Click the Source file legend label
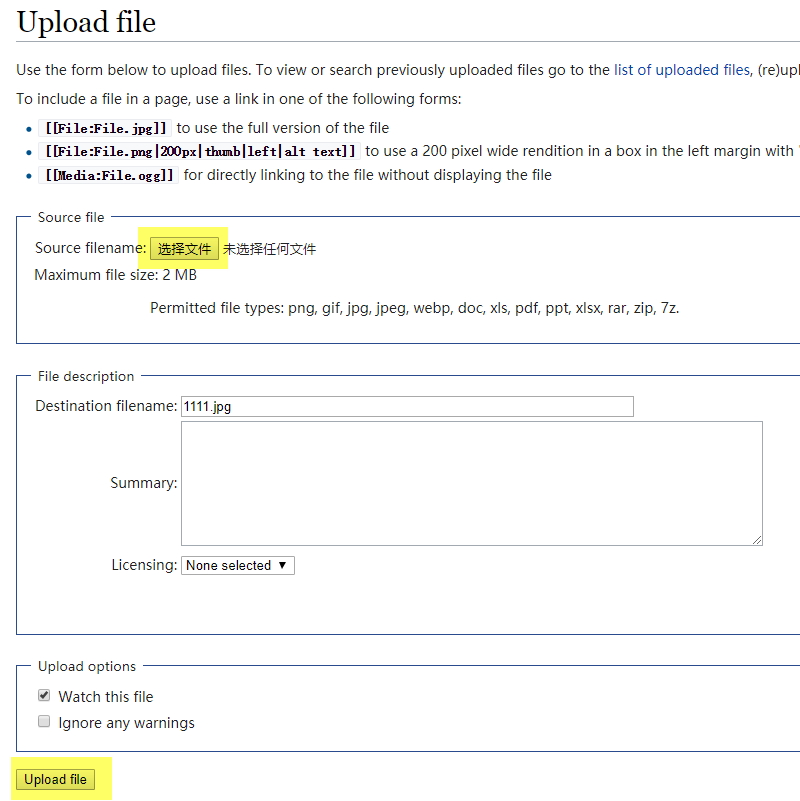The width and height of the screenshot is (800, 801). tap(71, 218)
